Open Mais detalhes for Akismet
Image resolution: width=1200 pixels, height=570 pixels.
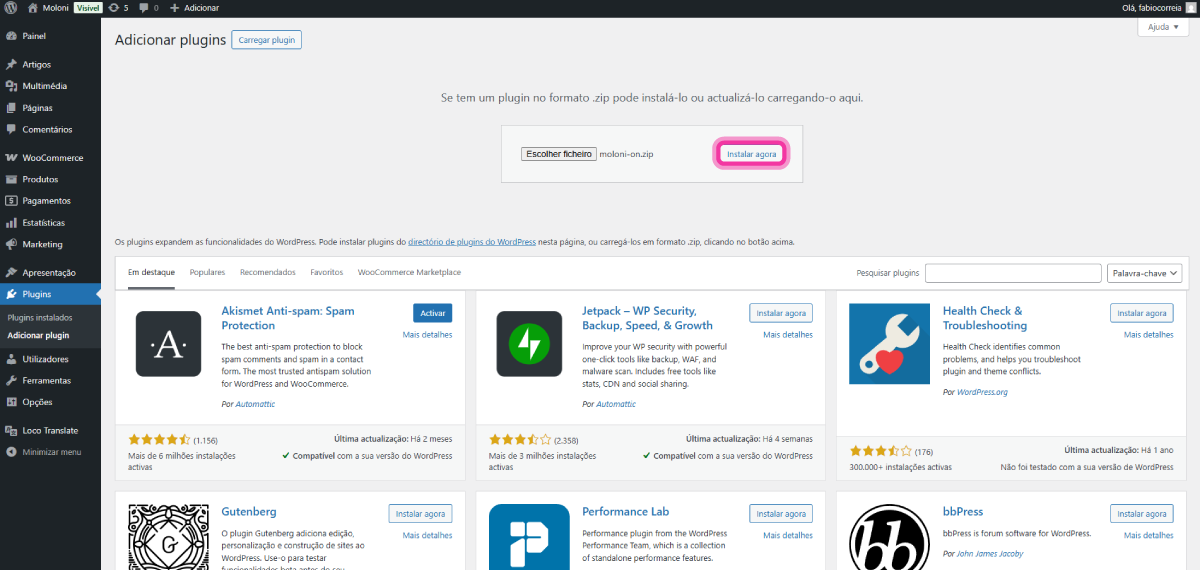pyautogui.click(x=428, y=335)
